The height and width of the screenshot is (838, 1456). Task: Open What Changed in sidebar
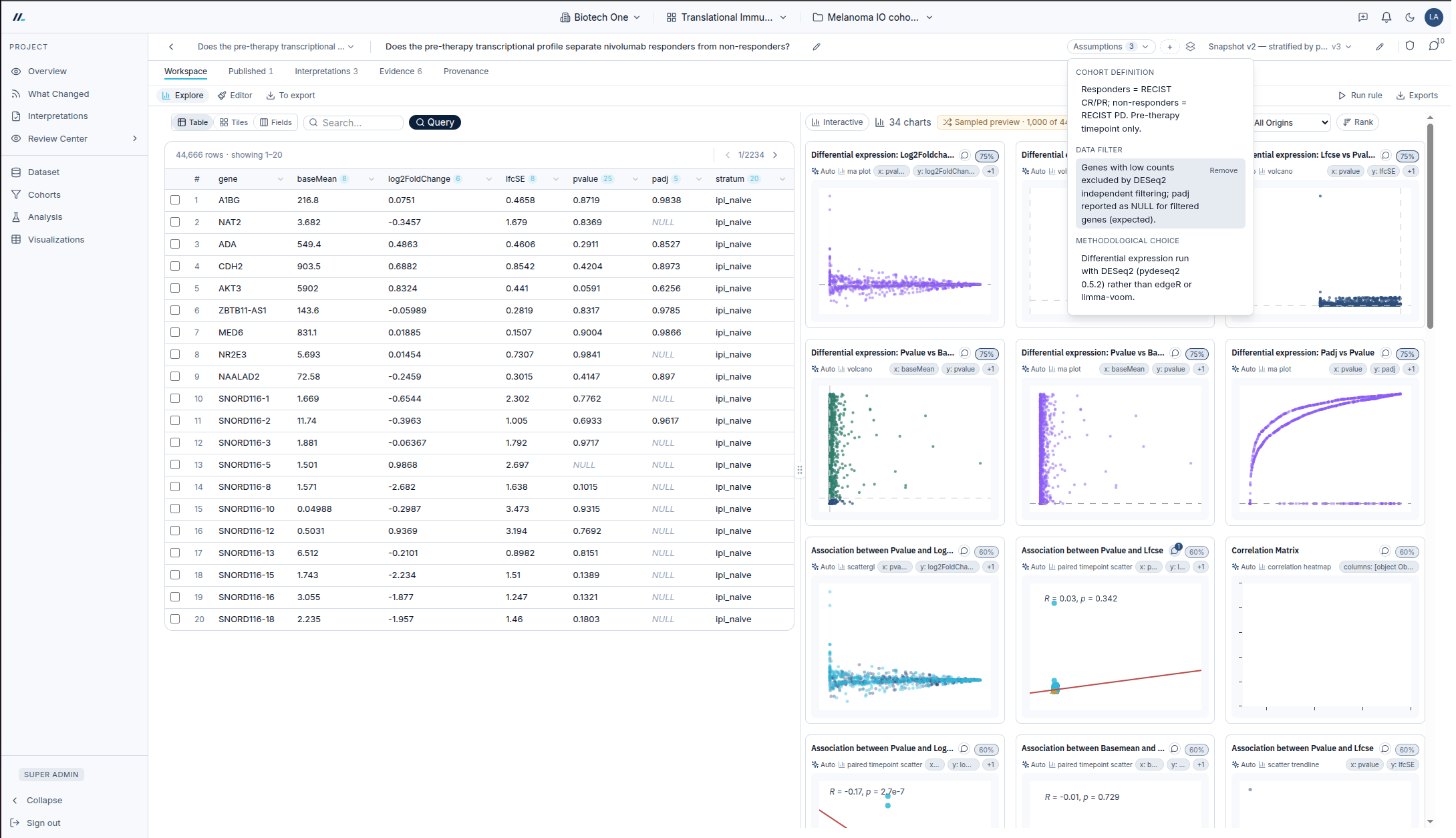tap(58, 94)
